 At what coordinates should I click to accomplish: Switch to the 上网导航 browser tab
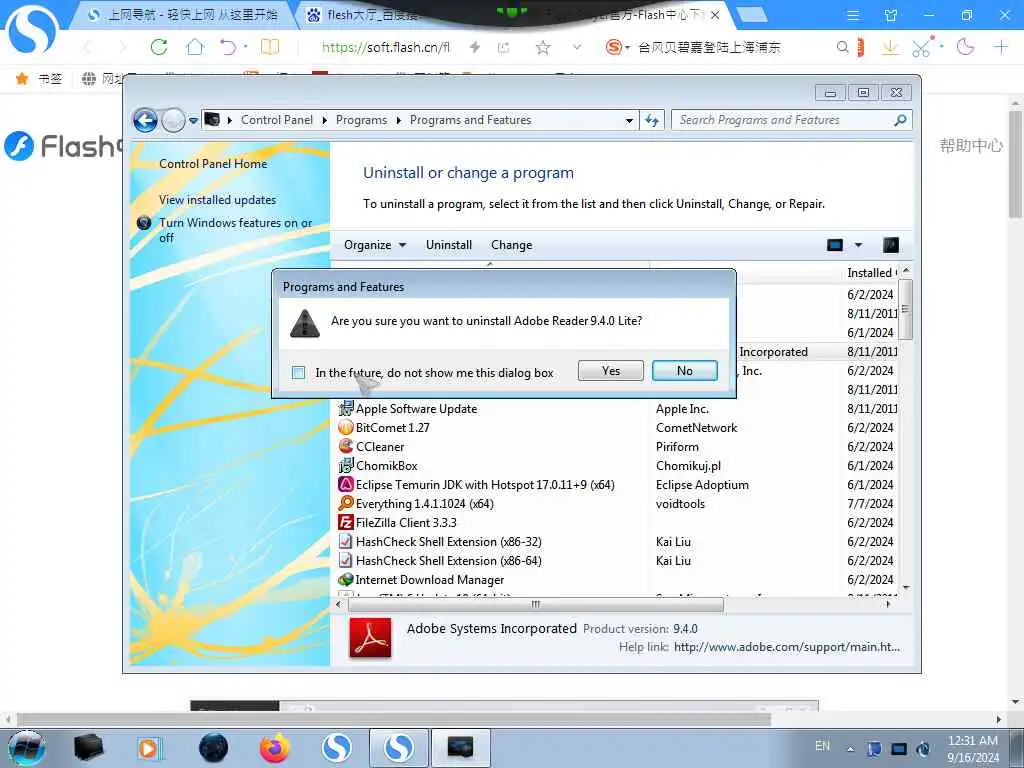(x=183, y=14)
